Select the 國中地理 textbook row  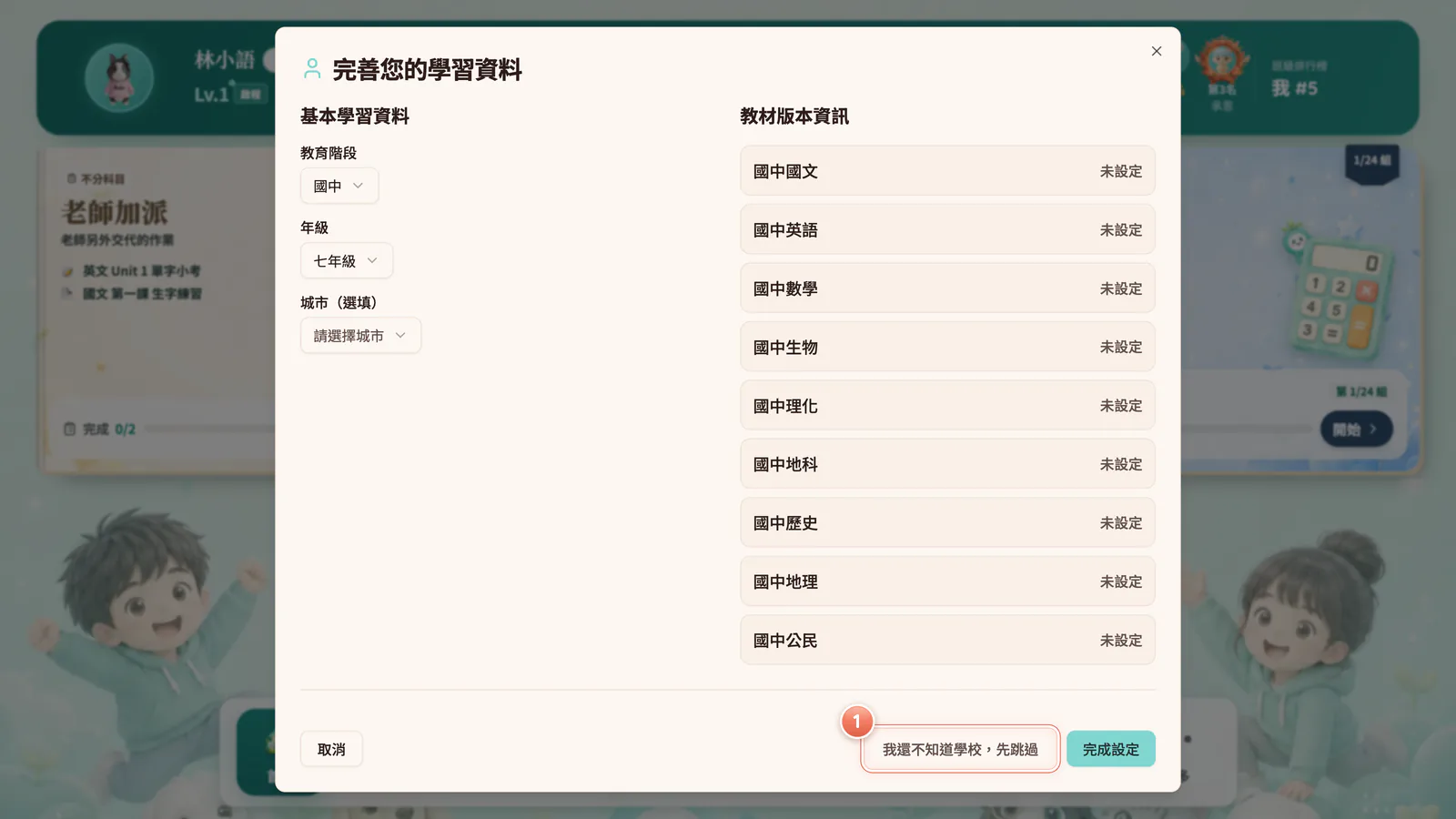[947, 581]
